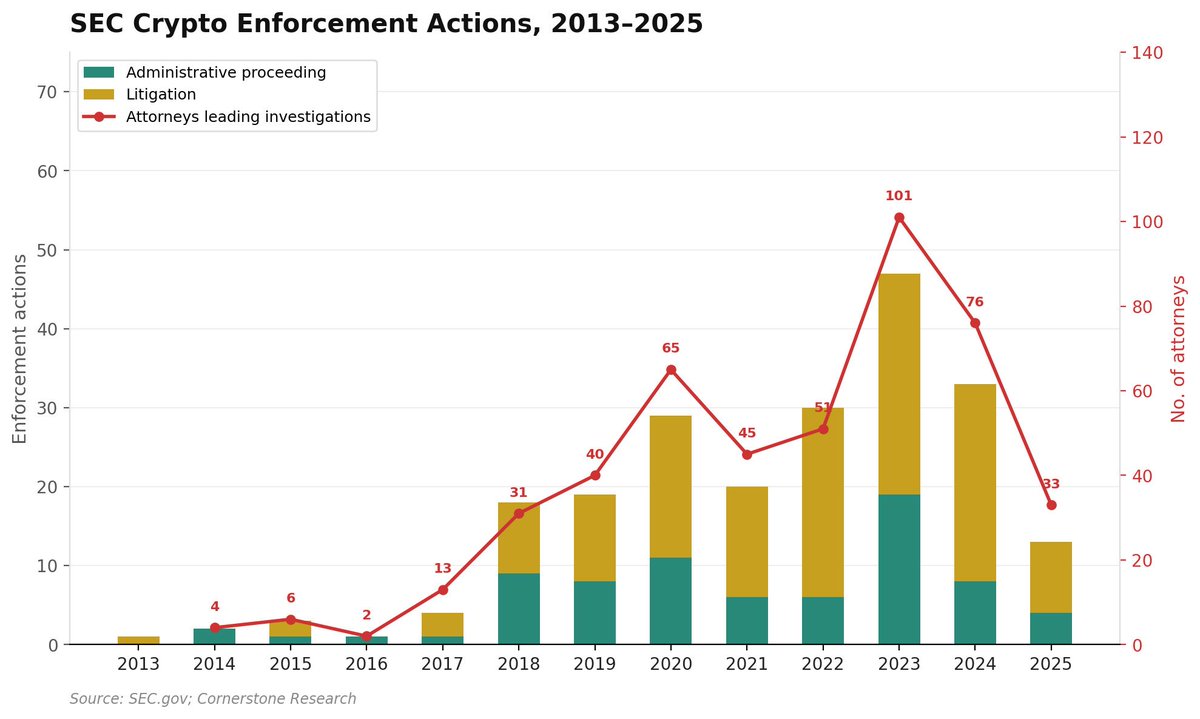
Task: Click the 2019 line data label '40'
Action: (595, 454)
